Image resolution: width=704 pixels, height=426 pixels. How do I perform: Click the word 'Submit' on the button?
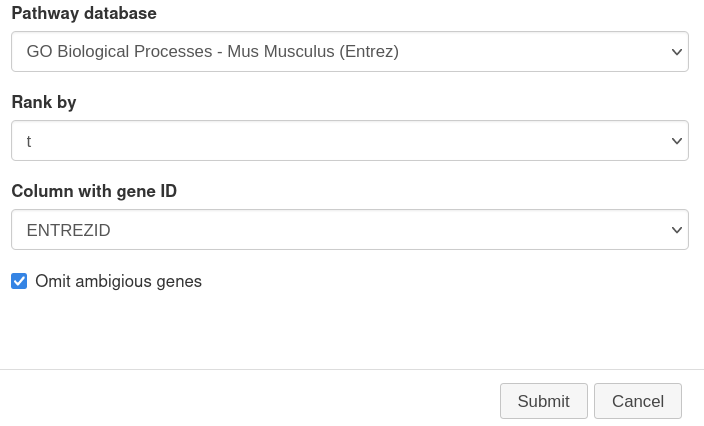(x=544, y=401)
